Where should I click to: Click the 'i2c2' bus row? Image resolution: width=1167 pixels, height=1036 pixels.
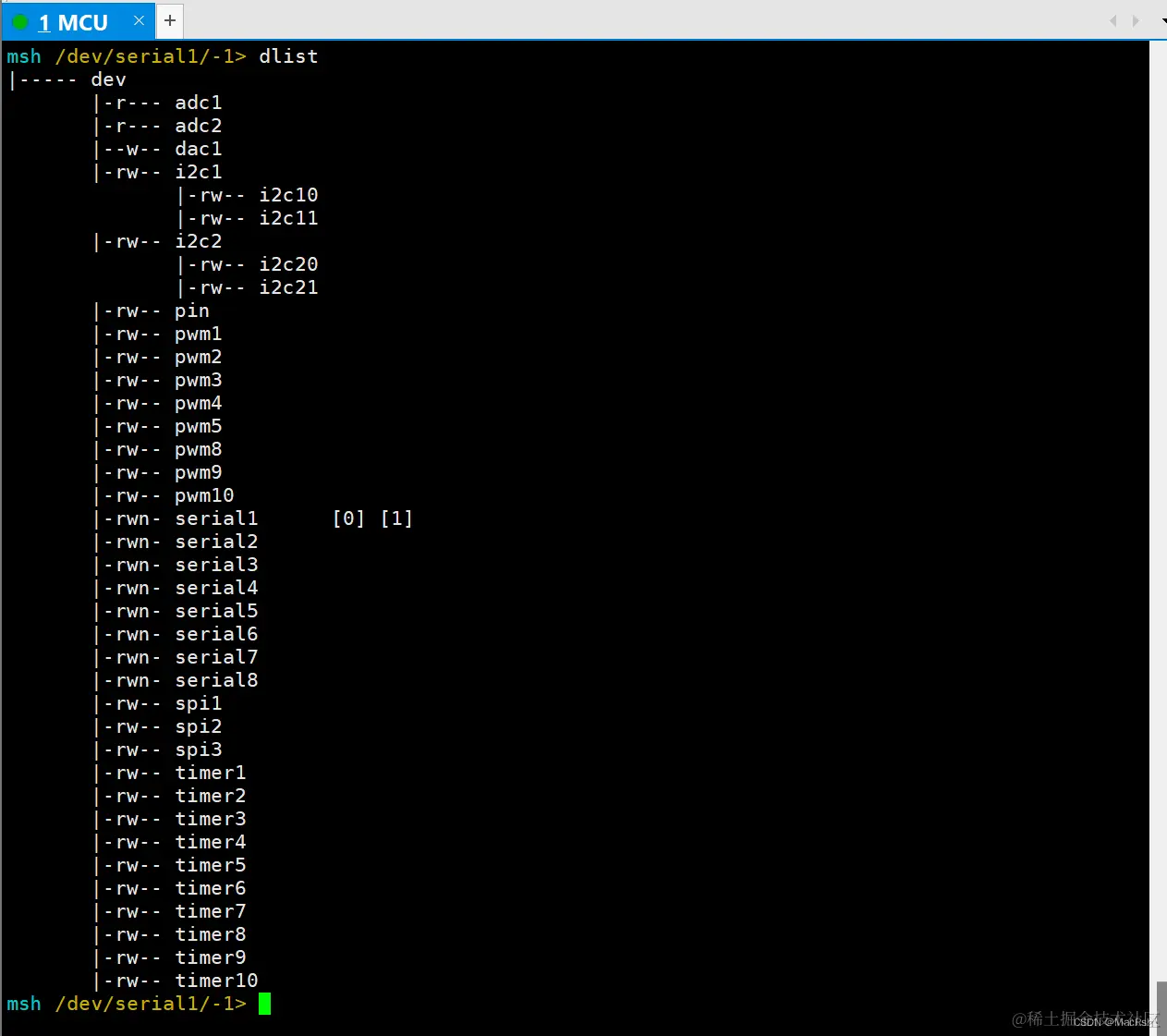pos(158,241)
